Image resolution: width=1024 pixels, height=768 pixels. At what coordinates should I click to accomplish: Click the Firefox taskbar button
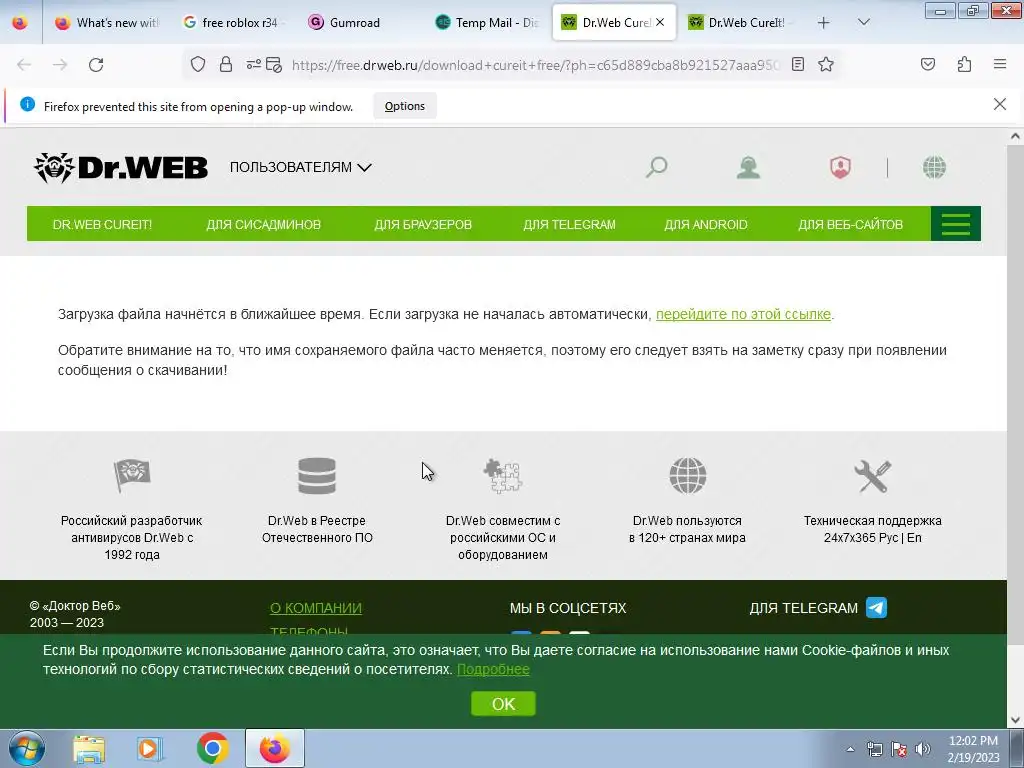tap(275, 748)
